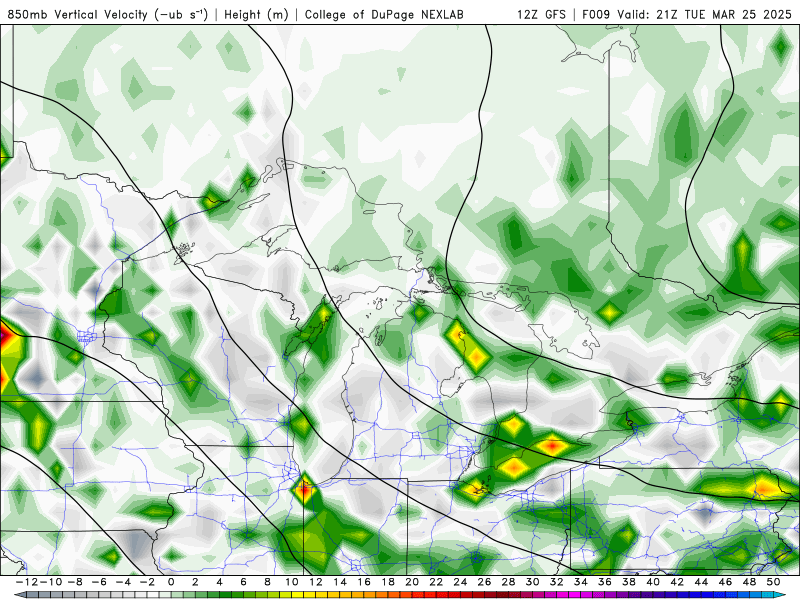Click the "22" color scale label
Screen dimensions: 800x600
point(436,582)
